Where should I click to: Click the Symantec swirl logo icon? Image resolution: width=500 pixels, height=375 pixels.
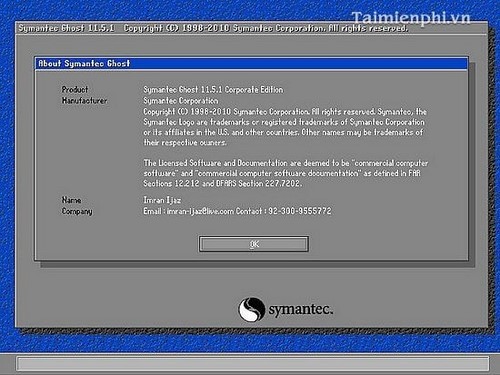pos(252,309)
